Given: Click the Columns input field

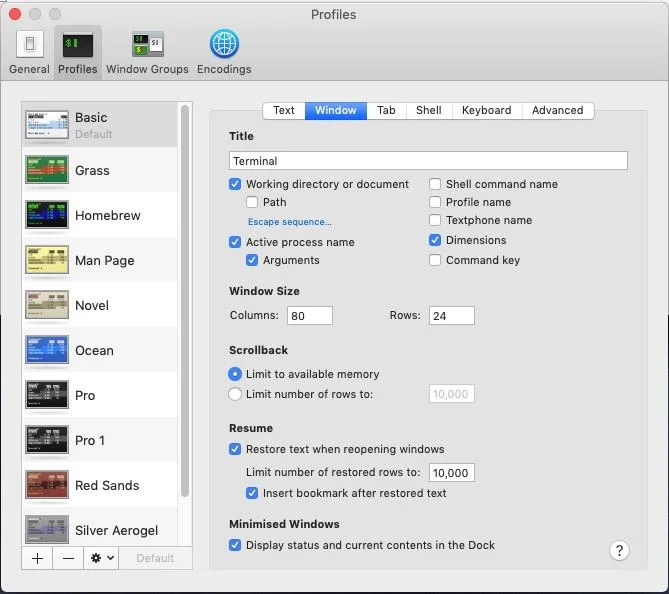Looking at the screenshot, I should coord(310,316).
